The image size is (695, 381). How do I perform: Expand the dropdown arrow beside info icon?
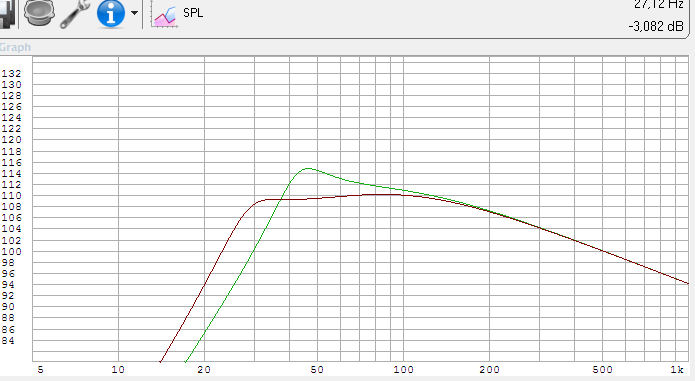point(134,13)
